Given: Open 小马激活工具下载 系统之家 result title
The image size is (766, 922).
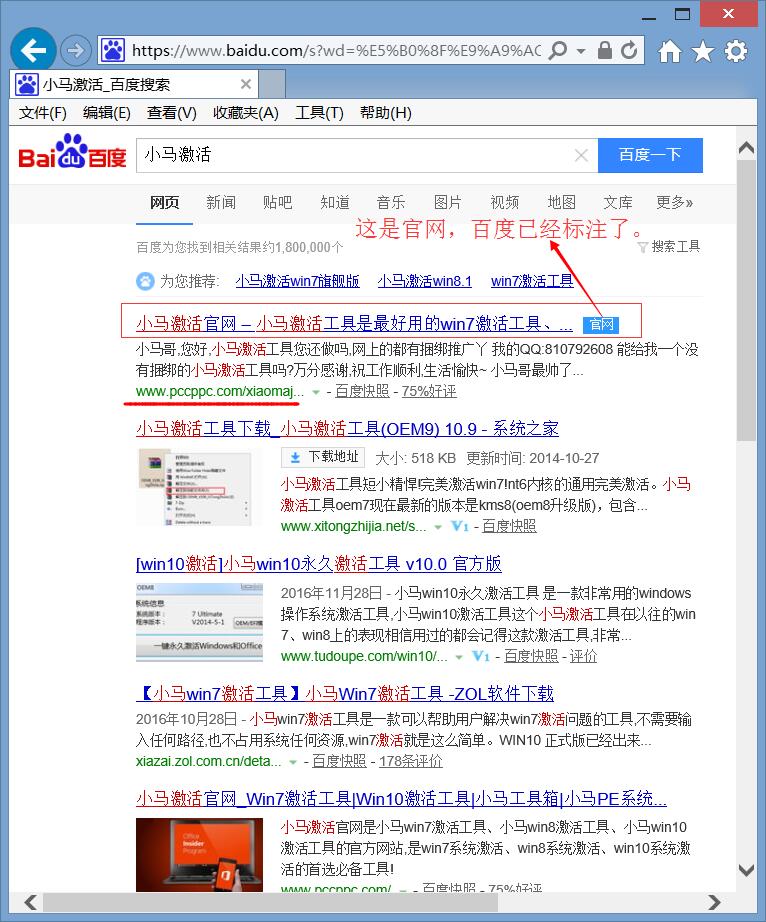Looking at the screenshot, I should point(347,429).
